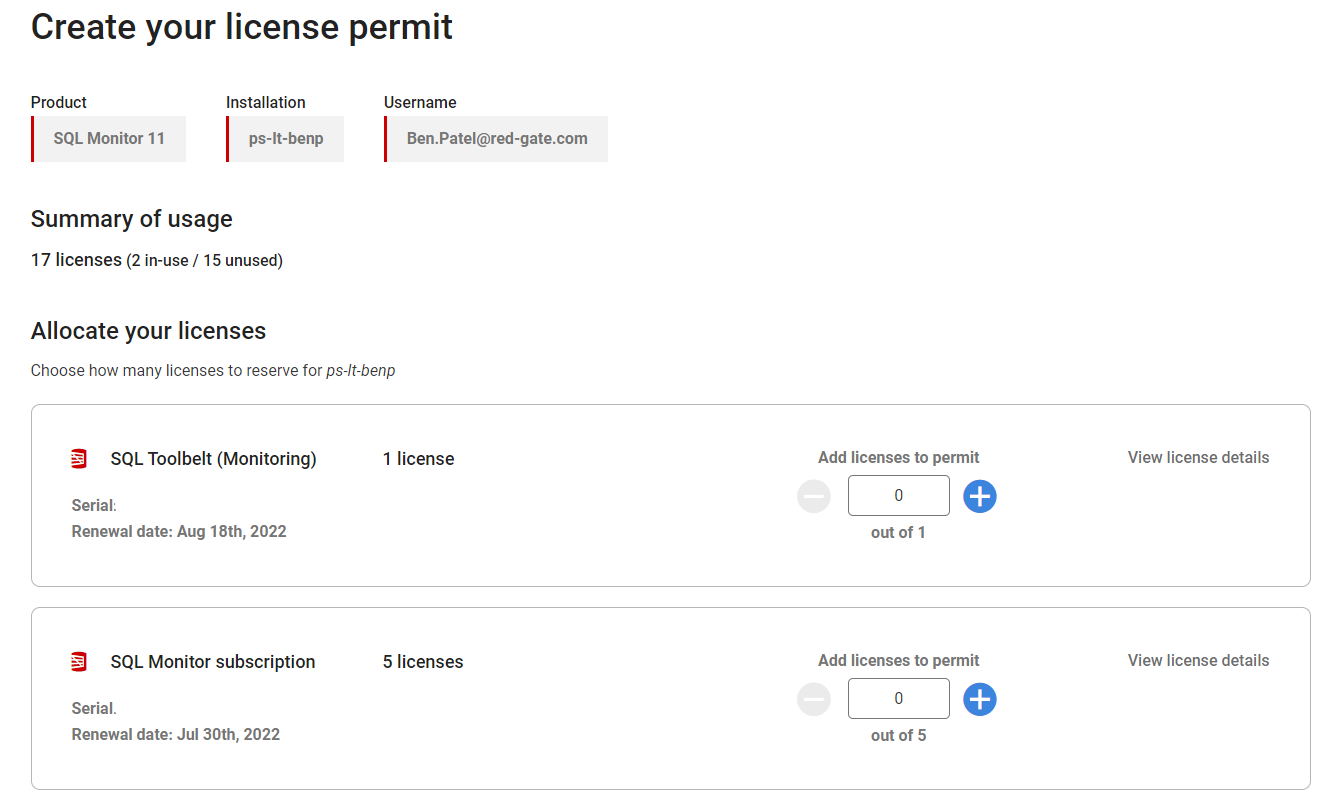1340x803 pixels.
Task: Click the 'out of 5' label
Action: (x=898, y=736)
